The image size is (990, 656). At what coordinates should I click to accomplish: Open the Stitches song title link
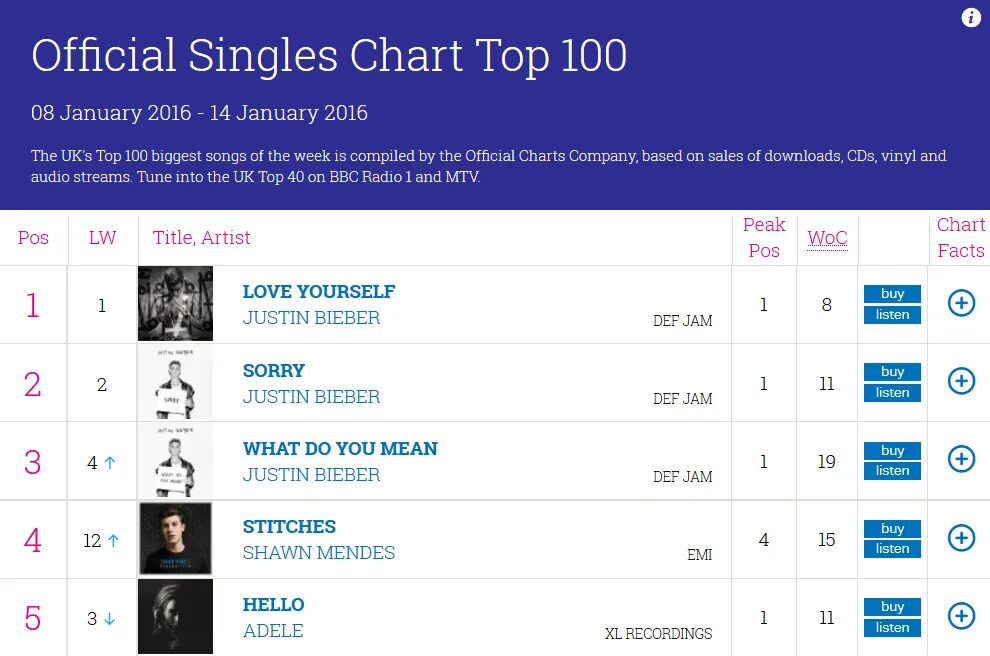(x=289, y=527)
